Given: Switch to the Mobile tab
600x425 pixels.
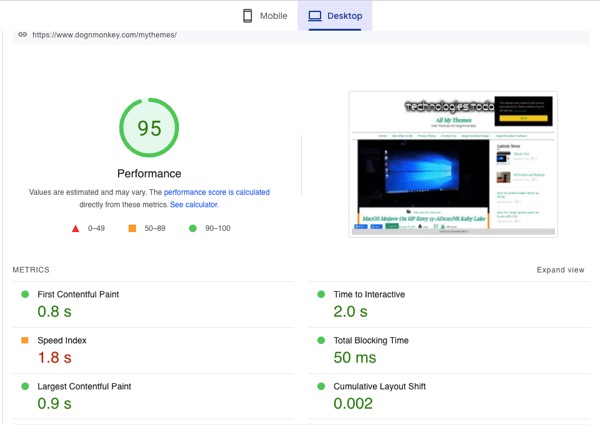Looking at the screenshot, I should [264, 16].
